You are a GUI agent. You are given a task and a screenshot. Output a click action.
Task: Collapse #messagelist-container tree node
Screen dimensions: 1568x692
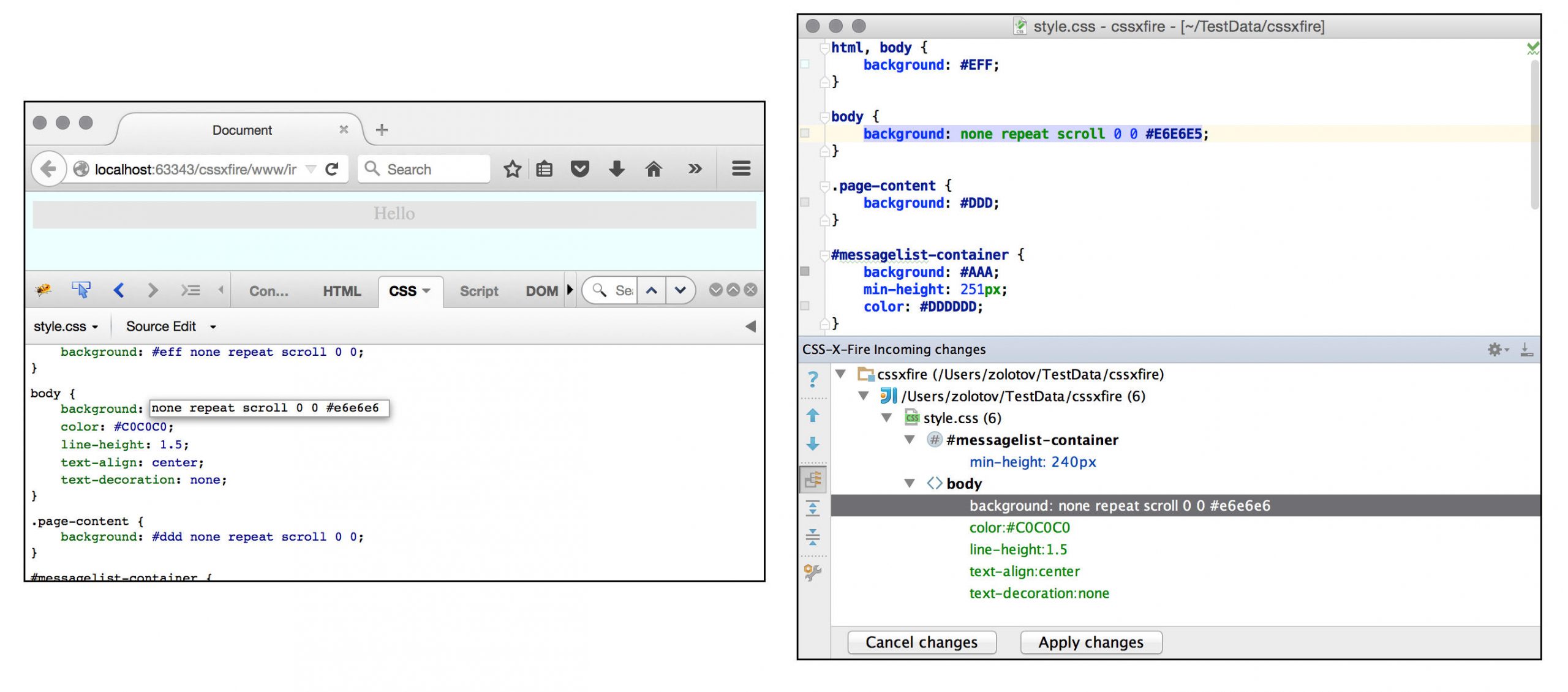[x=910, y=440]
